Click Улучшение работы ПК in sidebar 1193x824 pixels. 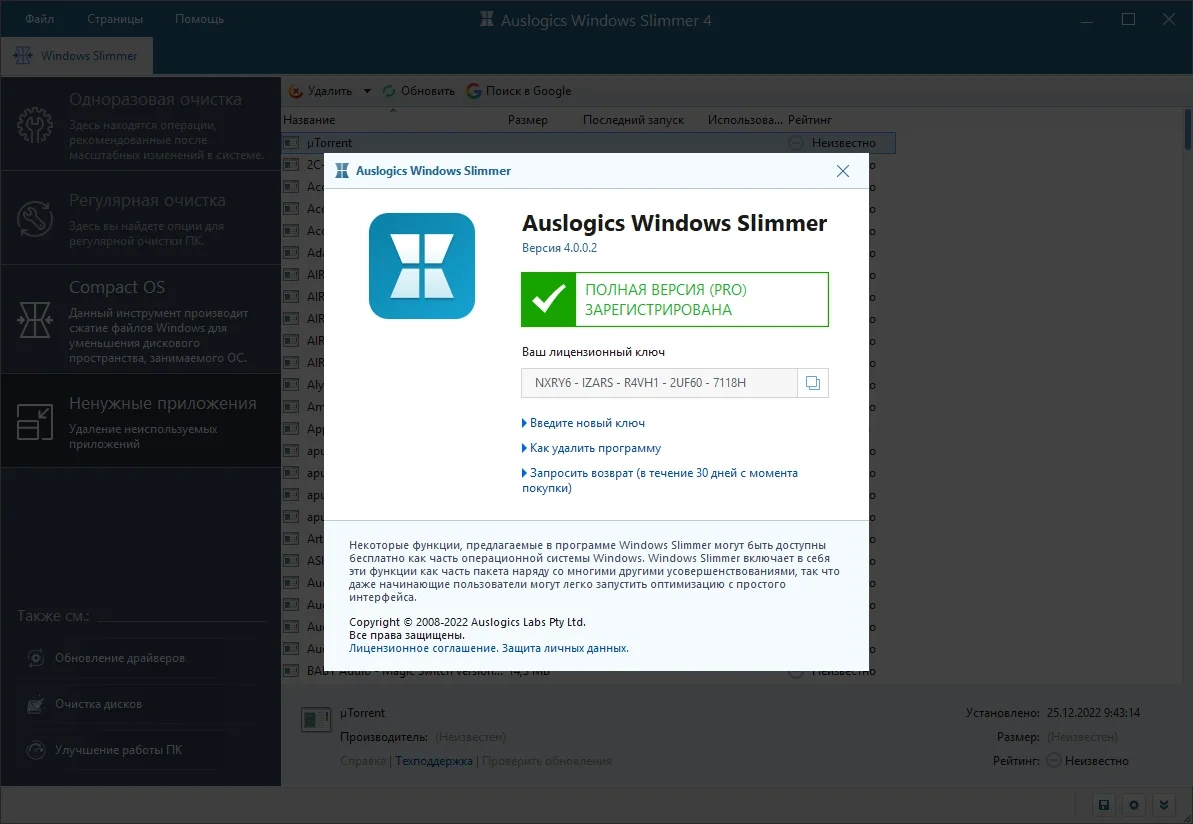click(118, 750)
